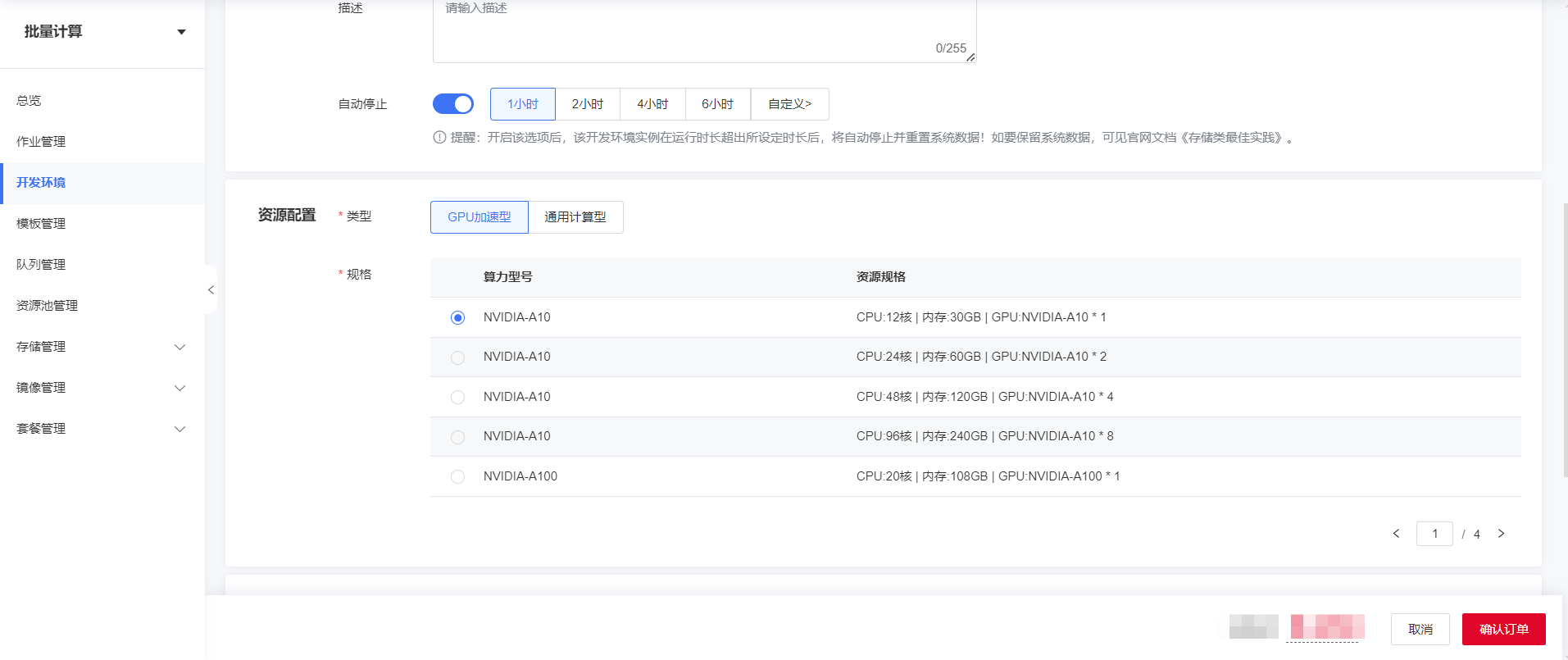Open custom auto-stop duration 自定义>
Screen dimensions: 1568x660
click(x=789, y=104)
